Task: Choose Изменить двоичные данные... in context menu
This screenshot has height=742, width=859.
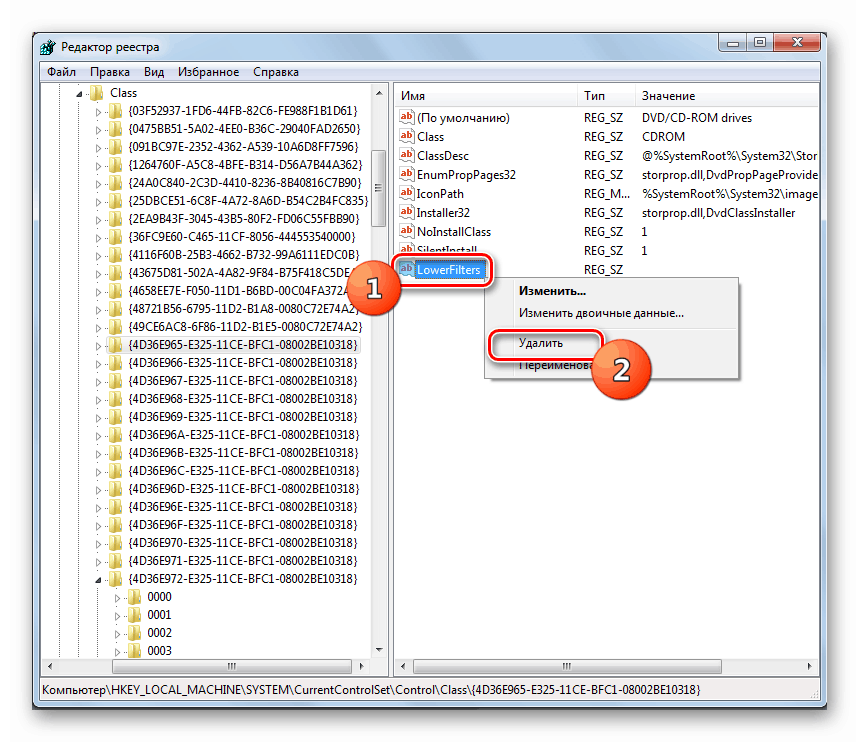Action: pos(601,313)
